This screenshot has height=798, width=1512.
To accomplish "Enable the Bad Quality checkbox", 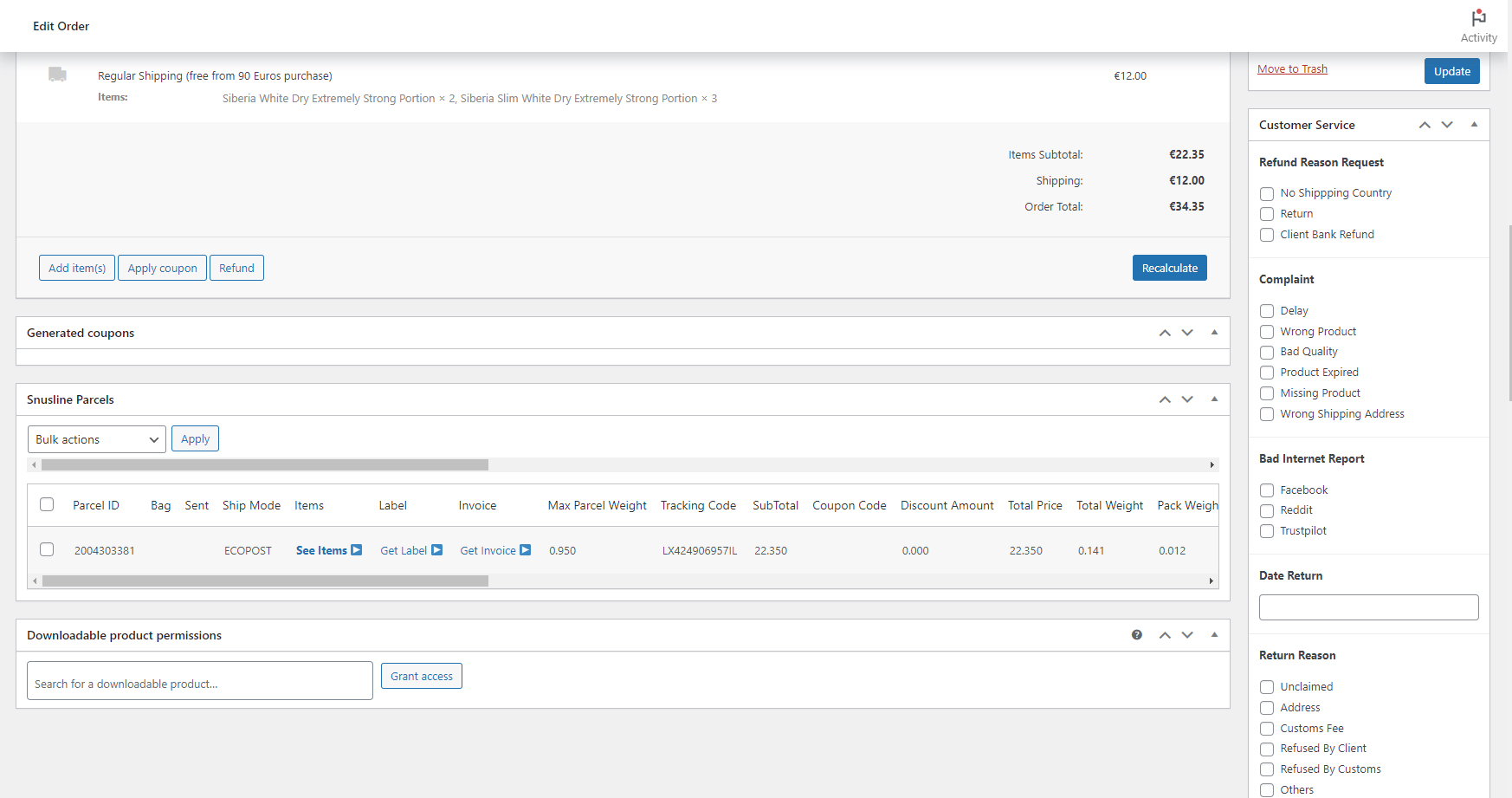I will tap(1267, 352).
